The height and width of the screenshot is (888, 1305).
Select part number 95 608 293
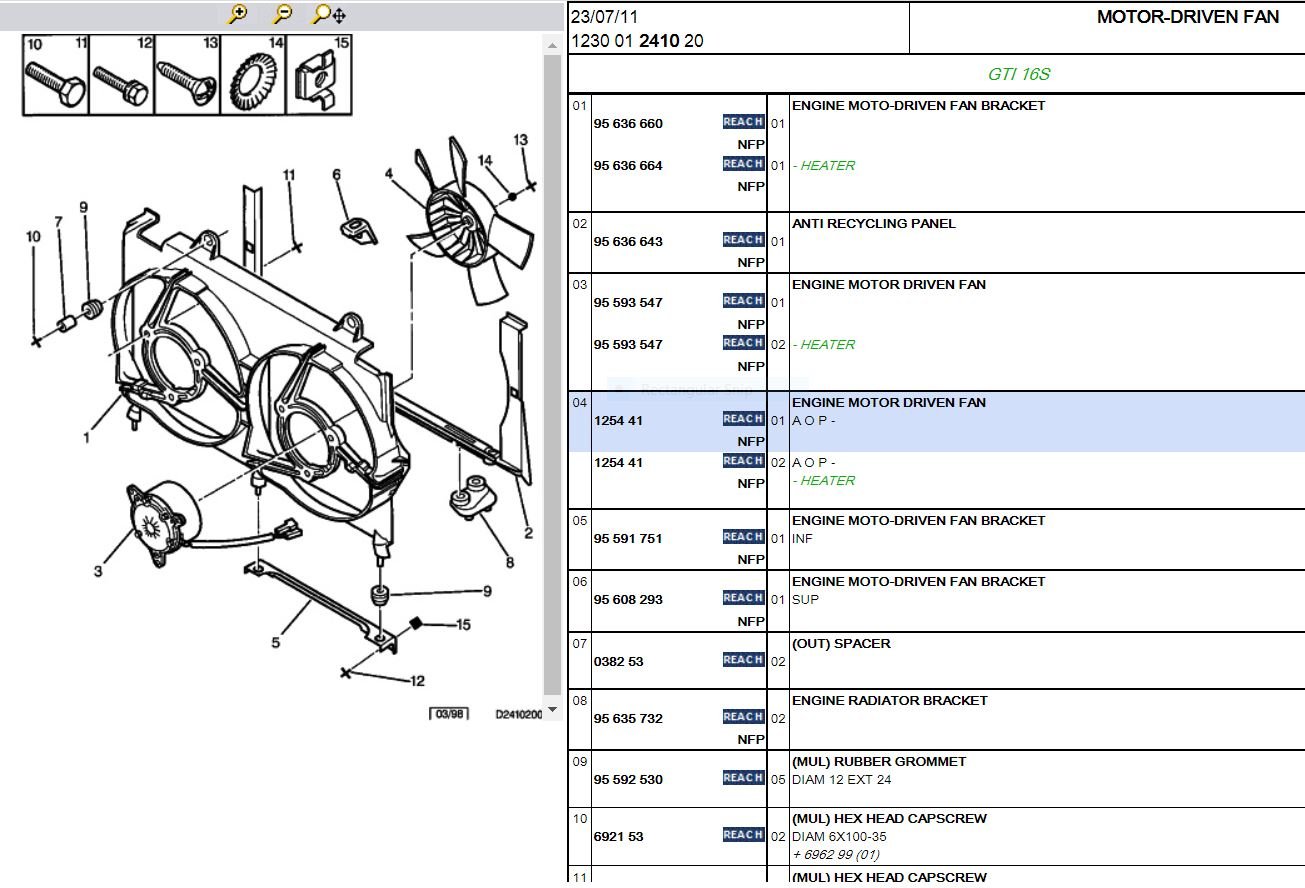(628, 600)
